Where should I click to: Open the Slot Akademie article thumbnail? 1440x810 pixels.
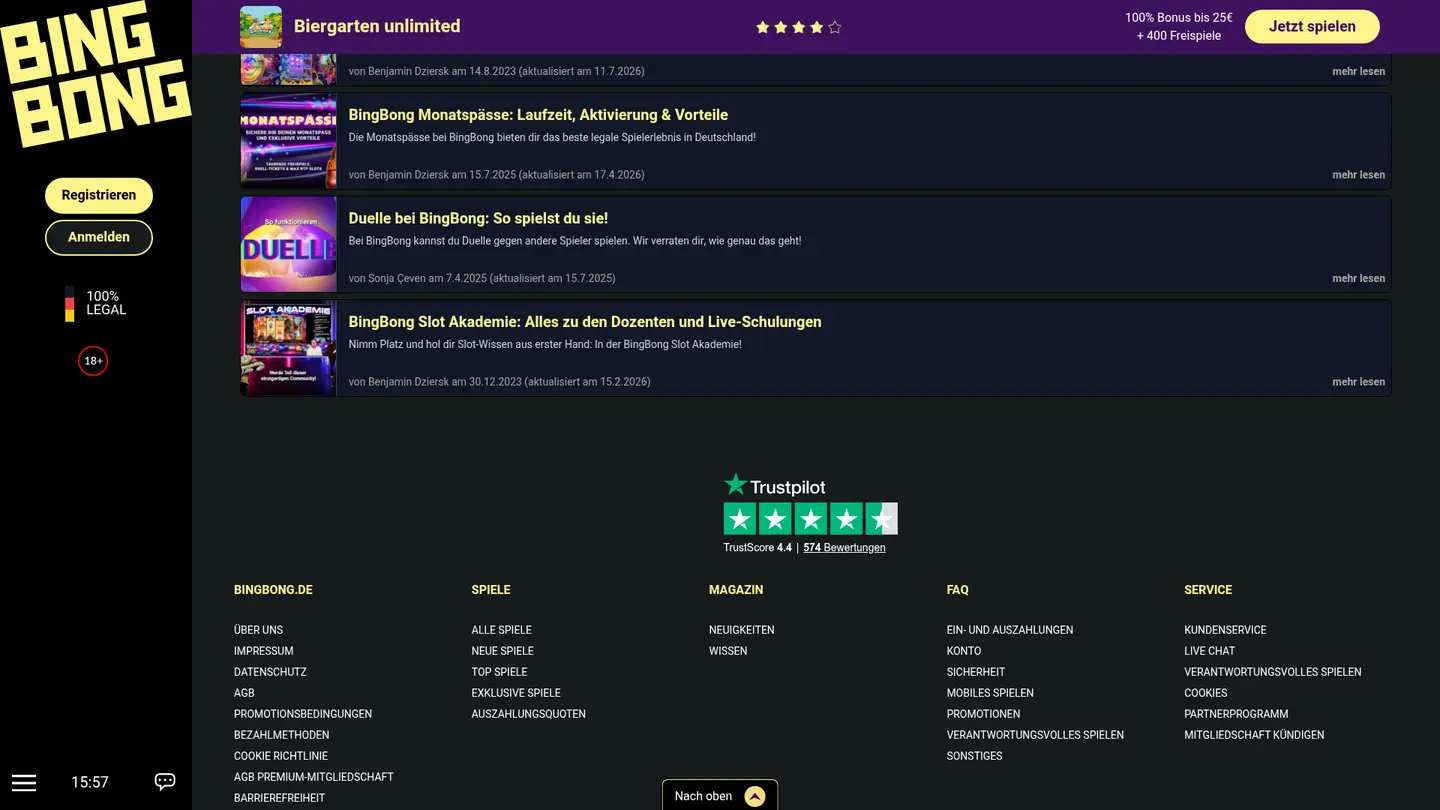[288, 348]
